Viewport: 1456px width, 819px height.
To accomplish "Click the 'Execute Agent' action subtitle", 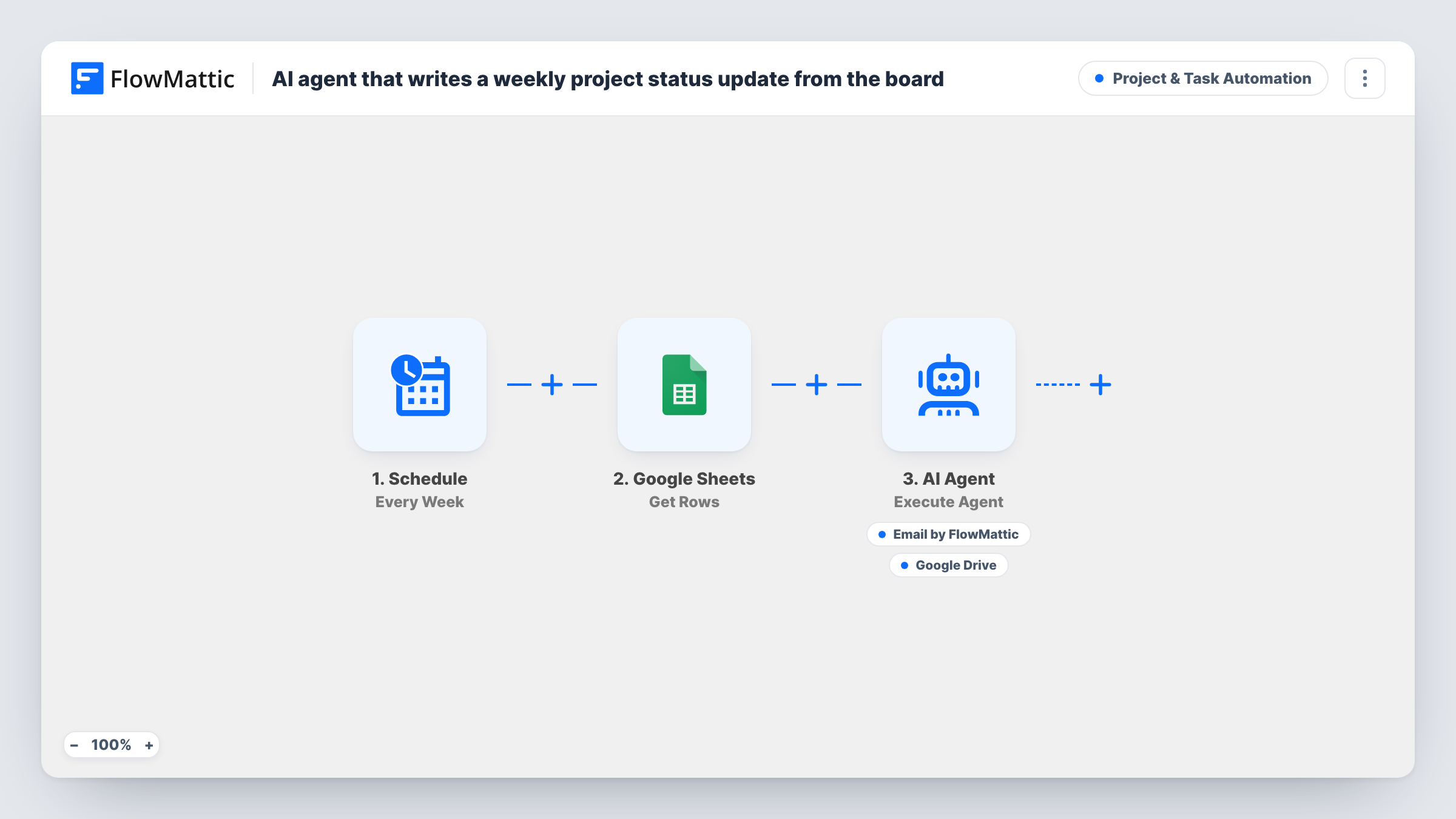I will point(949,502).
